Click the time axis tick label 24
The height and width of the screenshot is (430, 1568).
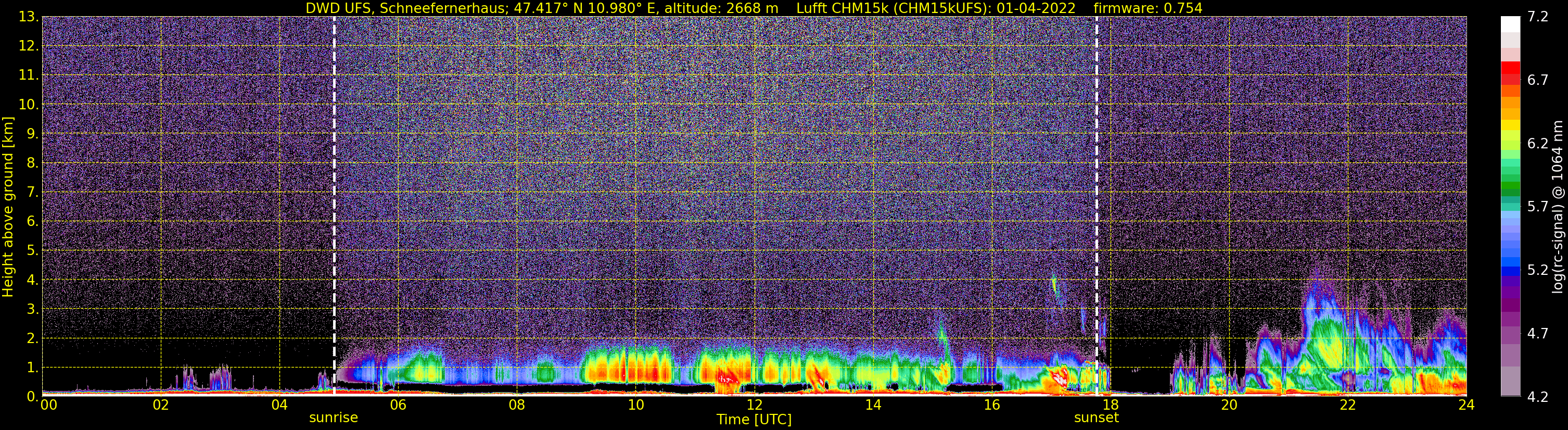coord(1467,405)
